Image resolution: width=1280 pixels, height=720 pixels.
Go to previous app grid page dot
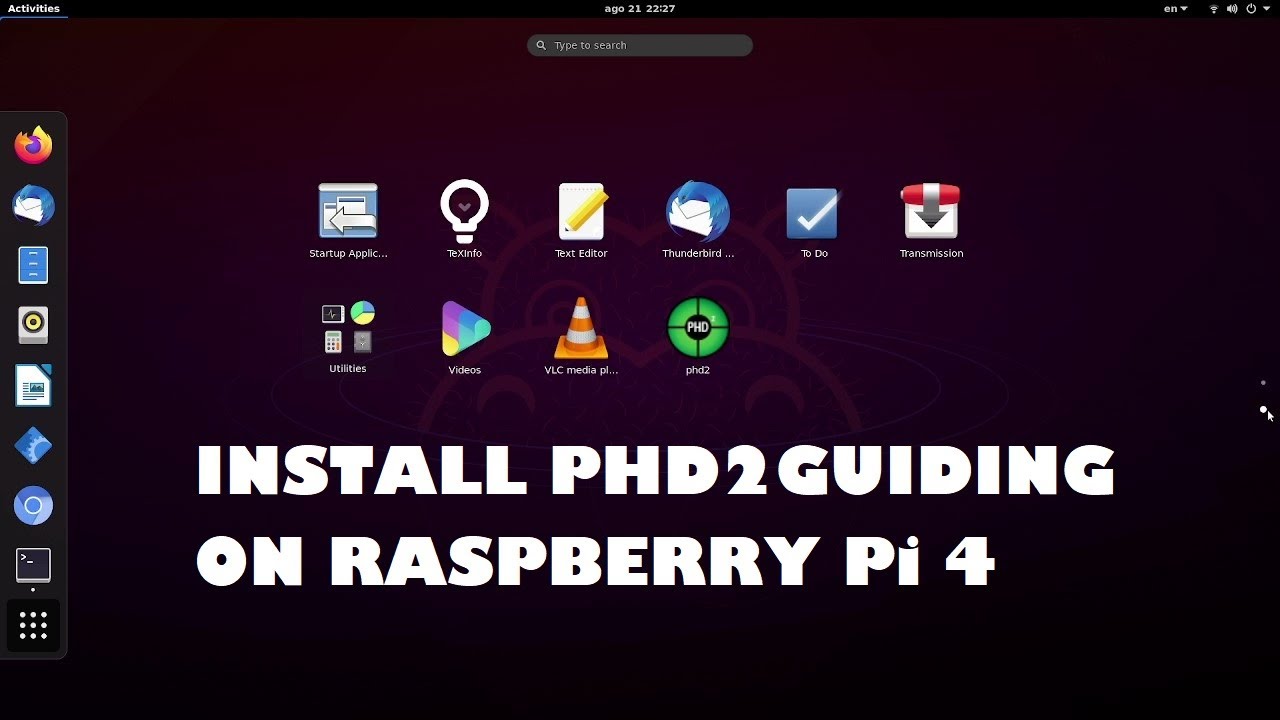point(1263,382)
